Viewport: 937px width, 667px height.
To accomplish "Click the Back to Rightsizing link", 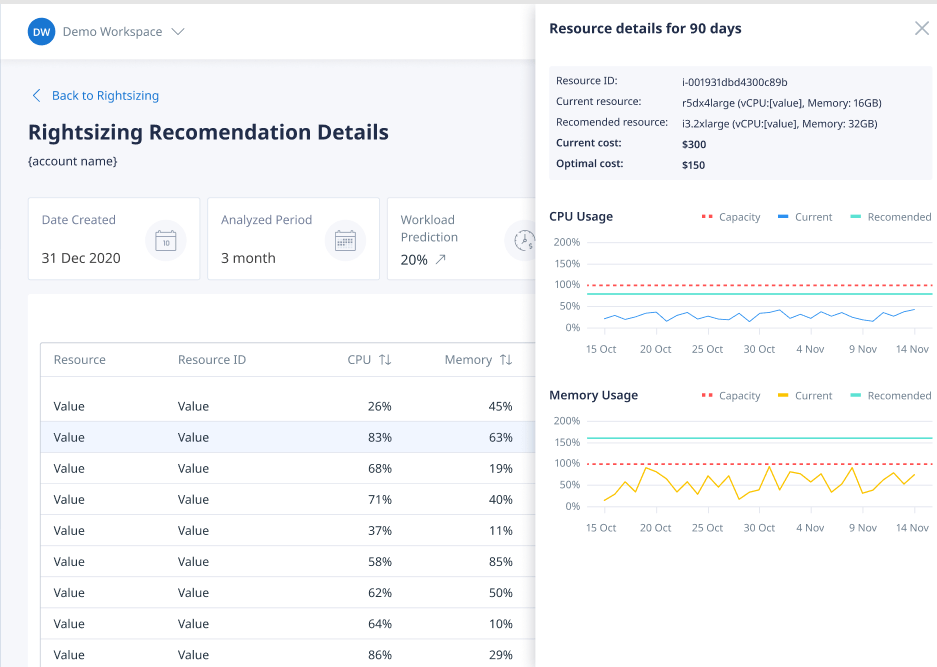I will pyautogui.click(x=105, y=96).
